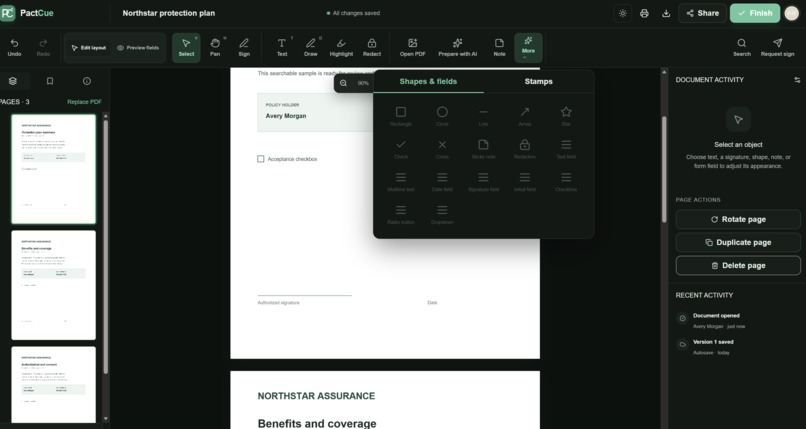
Task: Open the third page thumbnail
Action: click(53, 384)
